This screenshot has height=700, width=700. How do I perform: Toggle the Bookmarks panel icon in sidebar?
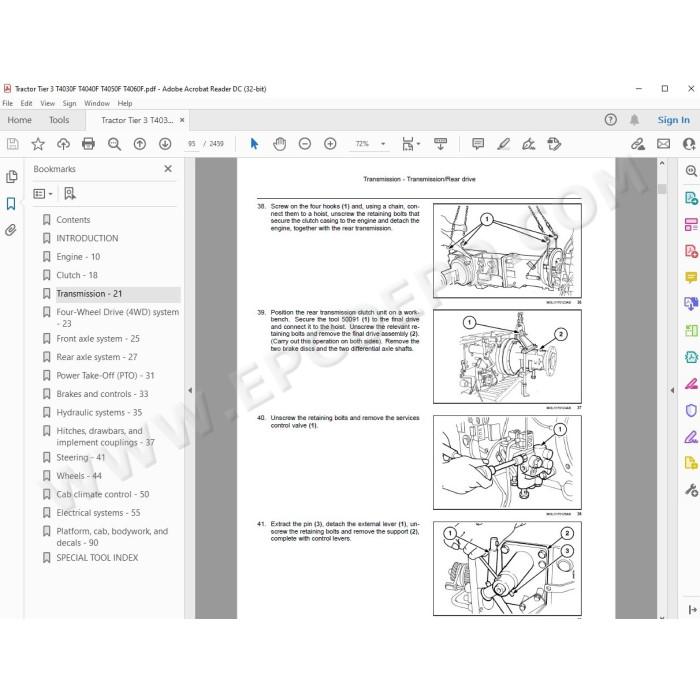click(x=11, y=204)
